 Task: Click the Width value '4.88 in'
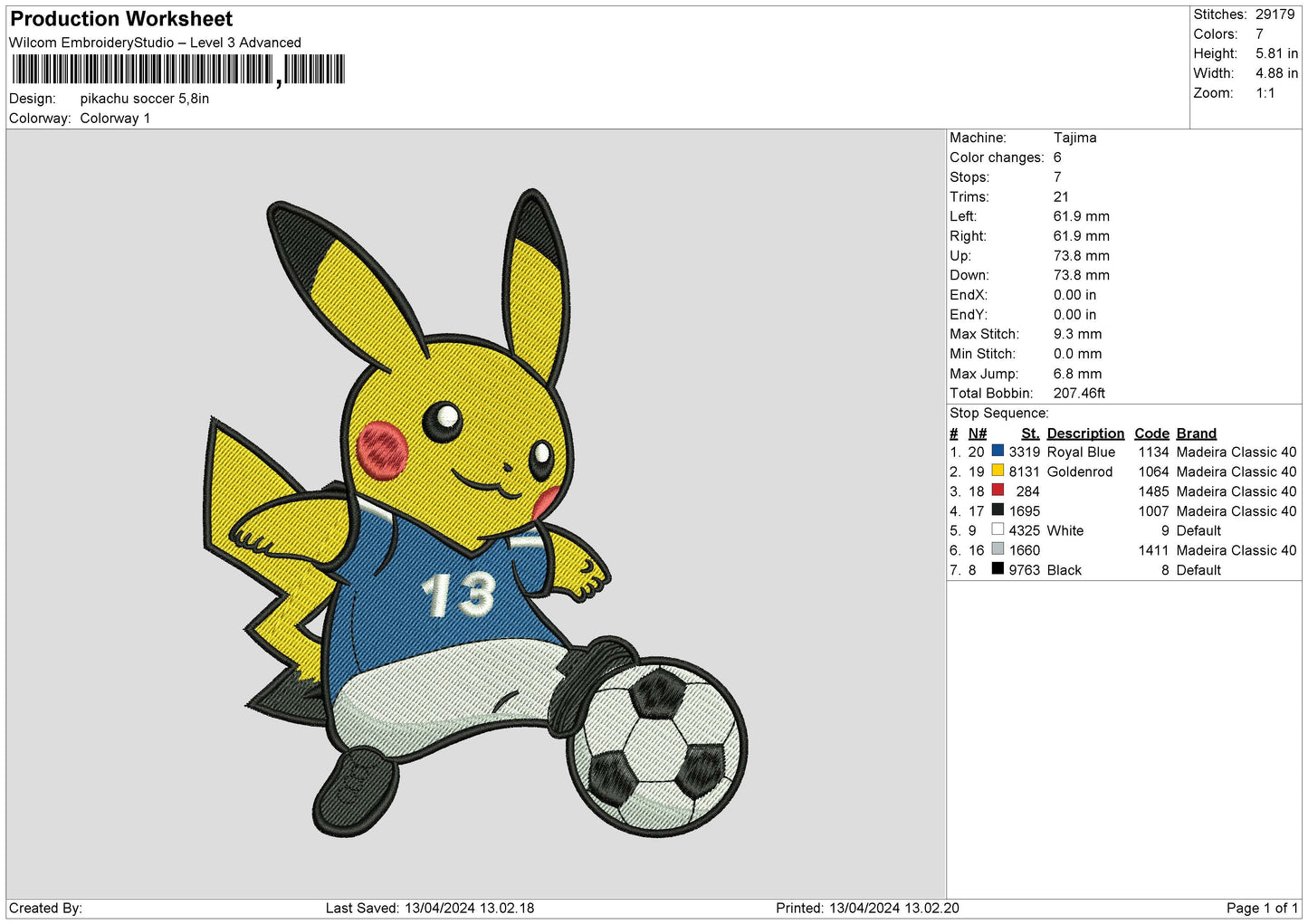[x=1276, y=73]
